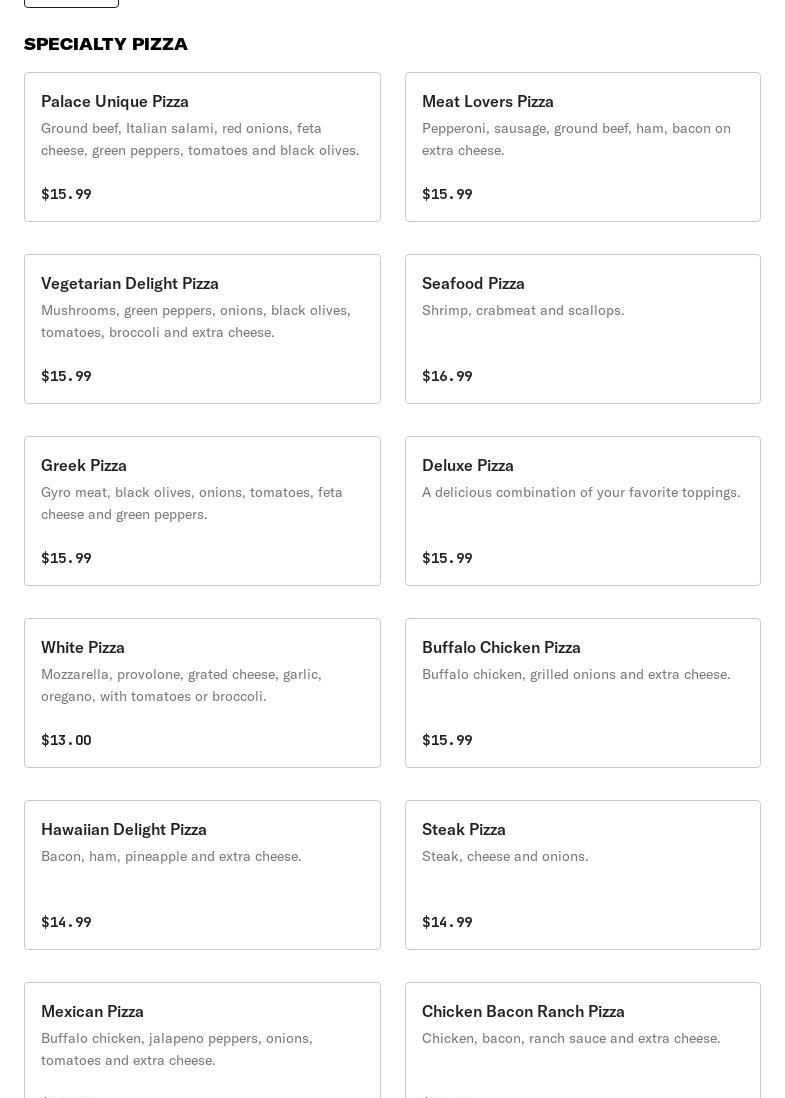Pick the White Pizza menu item
The height and width of the screenshot is (1098, 785).
[x=202, y=693]
